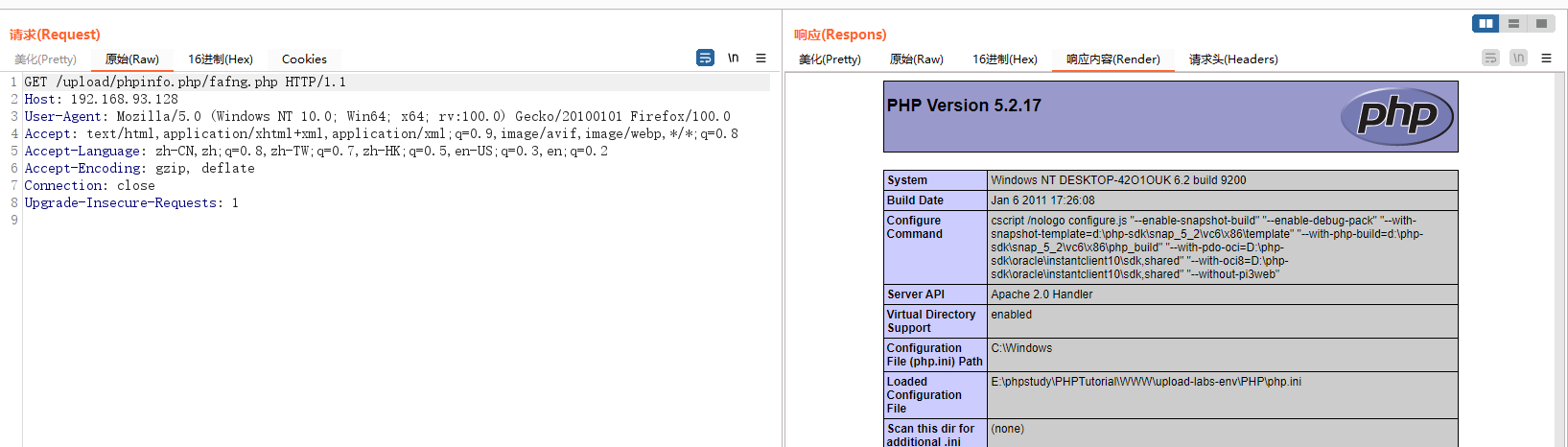
Task: Click the Configuration File (php.ini) Path label
Action: [935, 355]
